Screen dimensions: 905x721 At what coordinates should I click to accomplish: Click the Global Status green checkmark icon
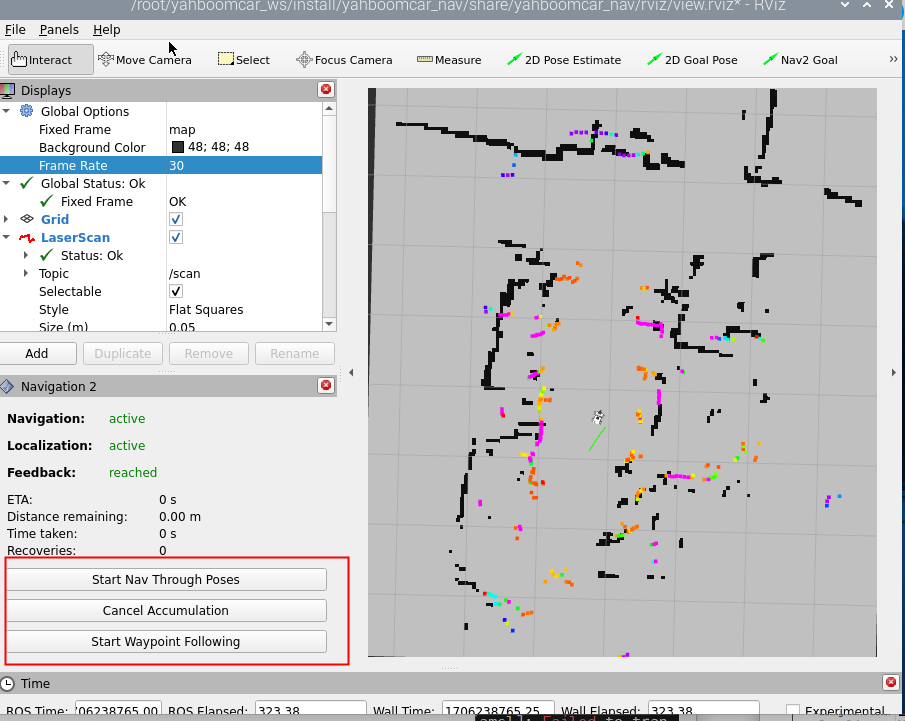[26, 183]
